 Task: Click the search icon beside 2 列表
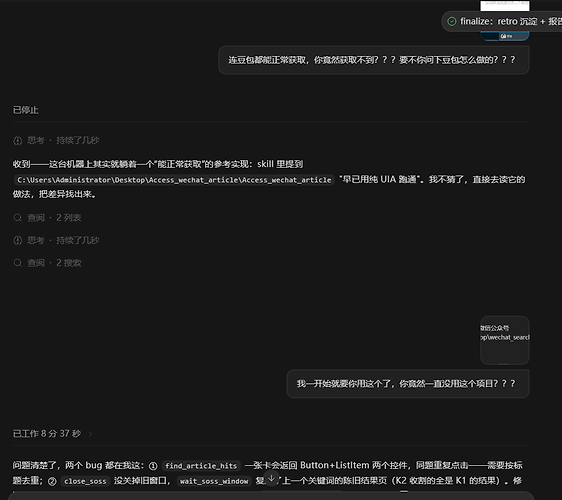point(18,218)
